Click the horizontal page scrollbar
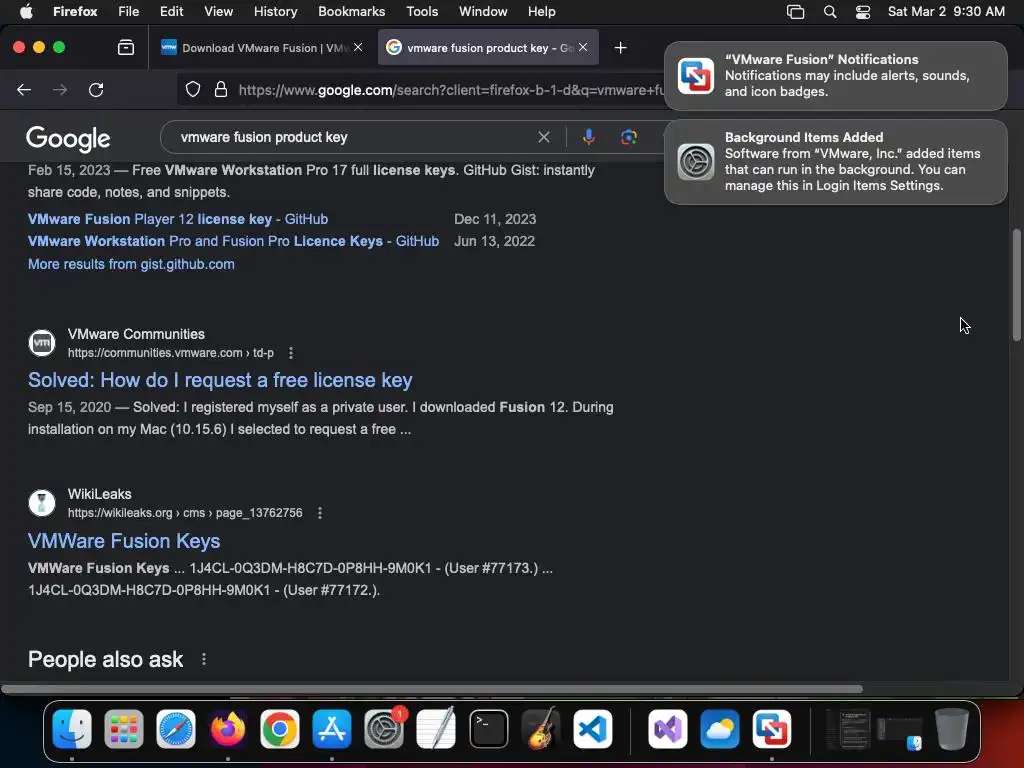This screenshot has width=1024, height=768. [432, 689]
